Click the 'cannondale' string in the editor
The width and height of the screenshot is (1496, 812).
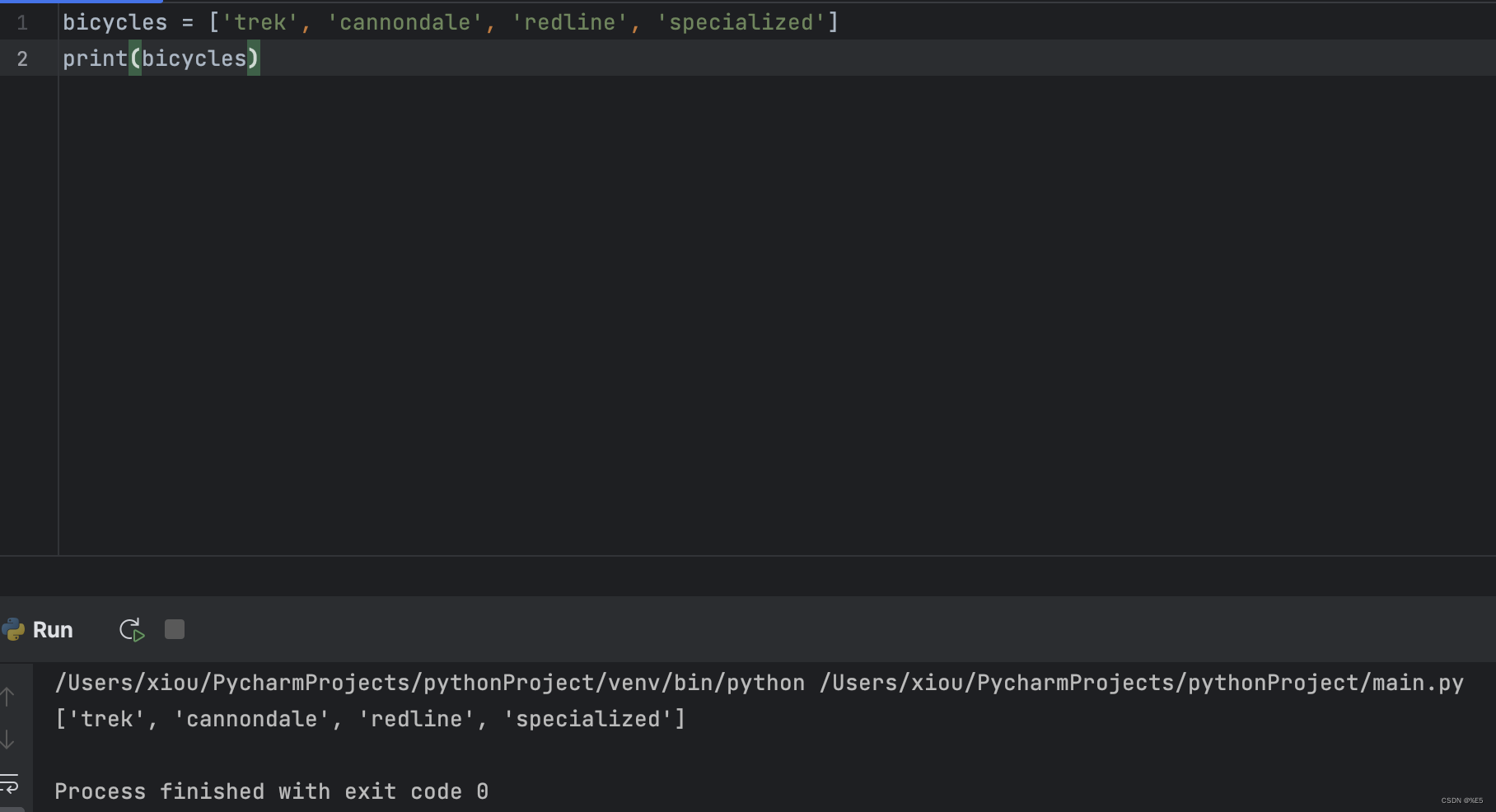405,22
